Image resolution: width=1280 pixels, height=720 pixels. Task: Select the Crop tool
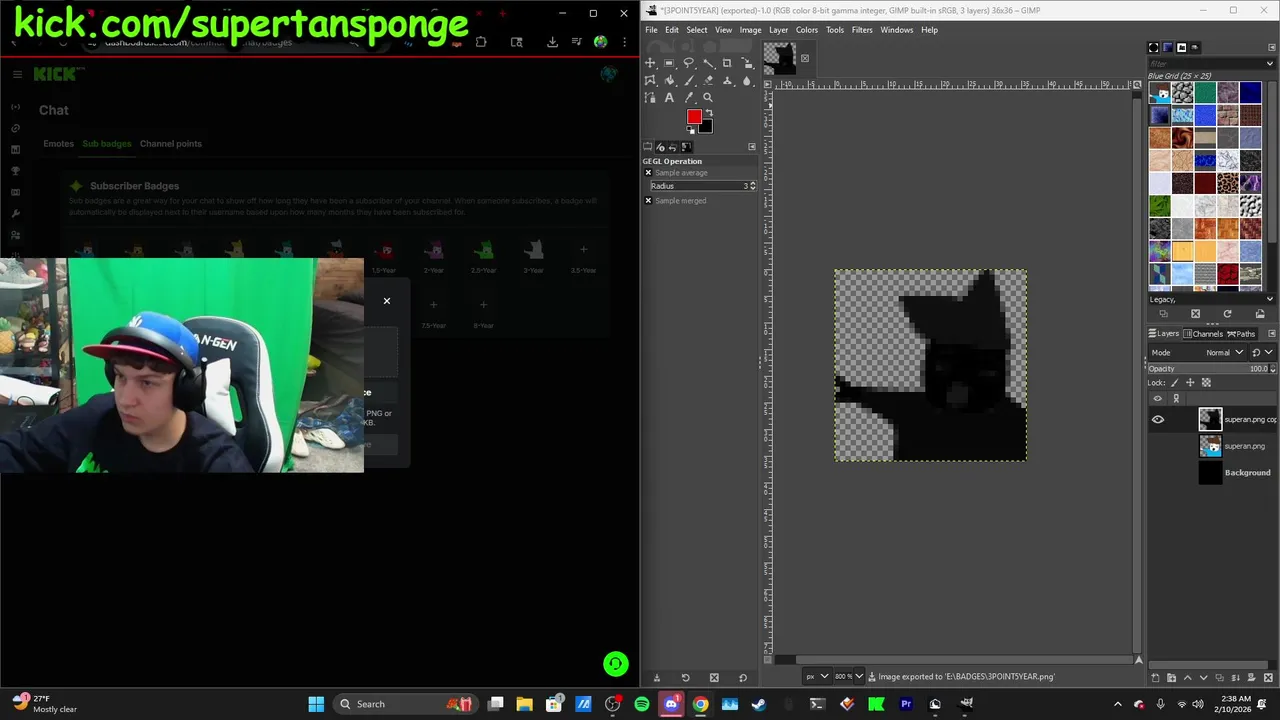click(727, 63)
